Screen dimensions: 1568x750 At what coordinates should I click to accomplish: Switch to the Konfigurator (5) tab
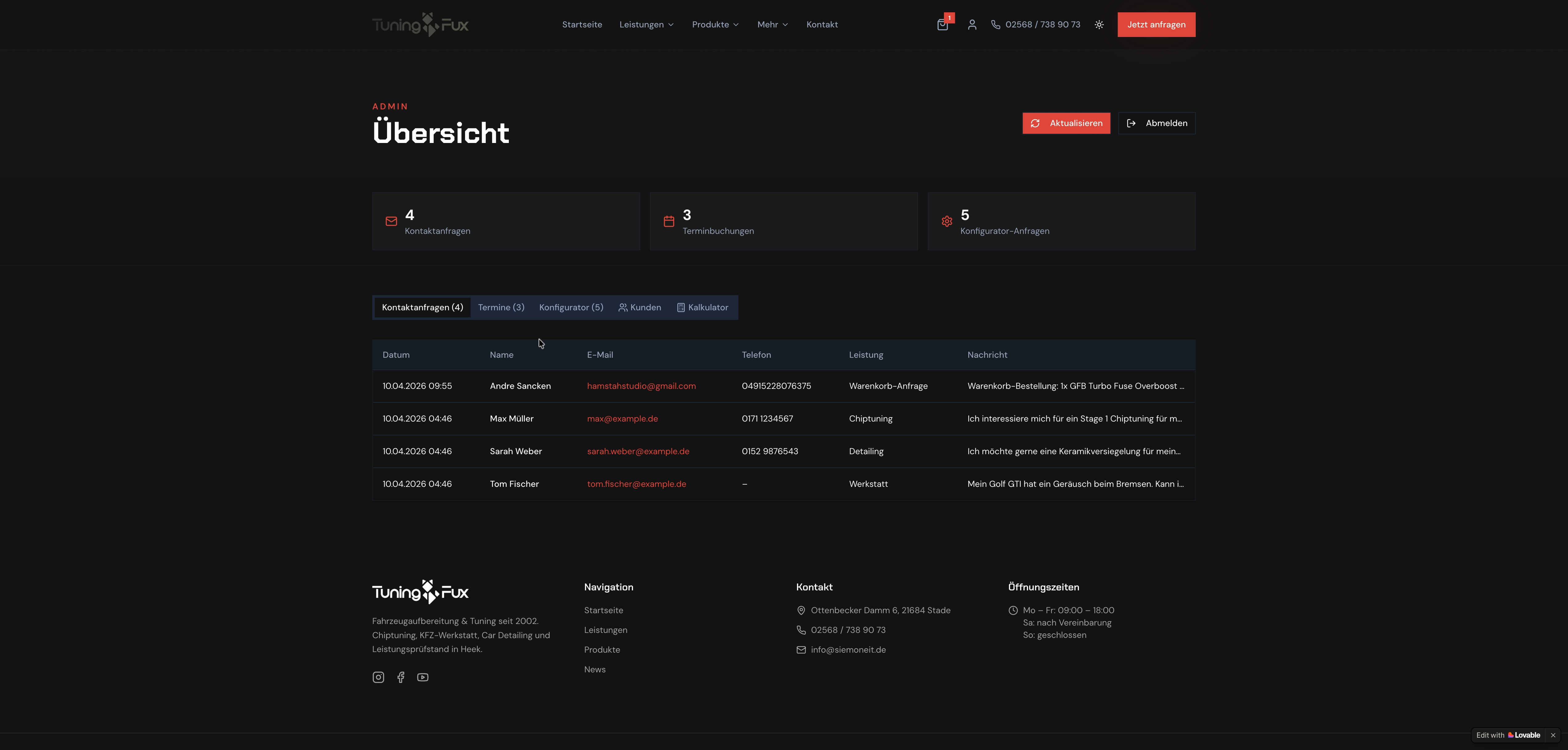click(x=571, y=308)
